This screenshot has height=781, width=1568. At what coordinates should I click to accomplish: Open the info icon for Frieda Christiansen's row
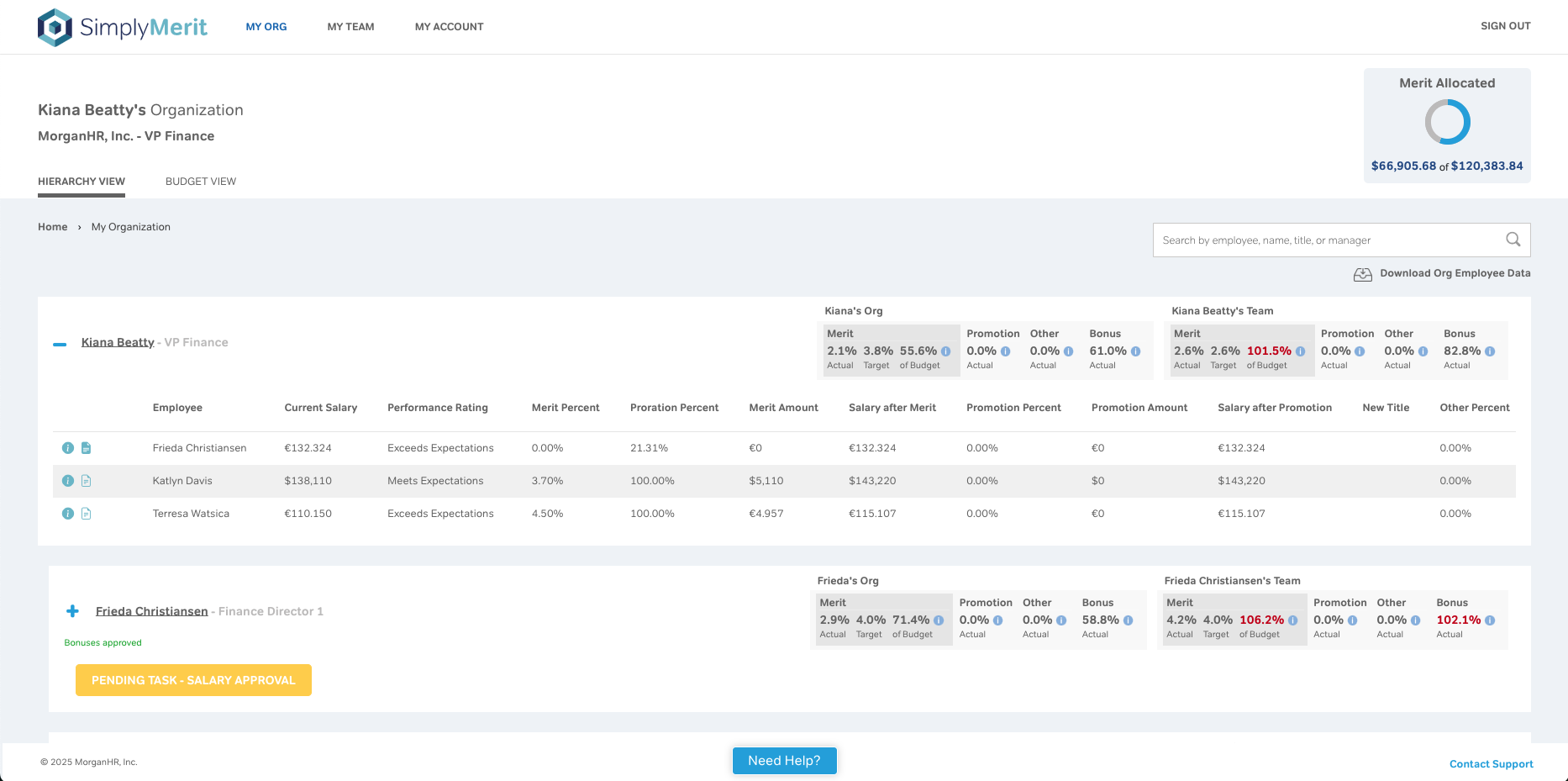point(68,448)
